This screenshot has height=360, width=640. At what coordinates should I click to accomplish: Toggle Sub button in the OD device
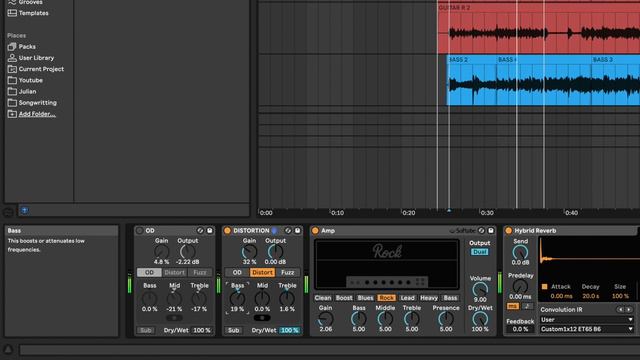(x=146, y=330)
